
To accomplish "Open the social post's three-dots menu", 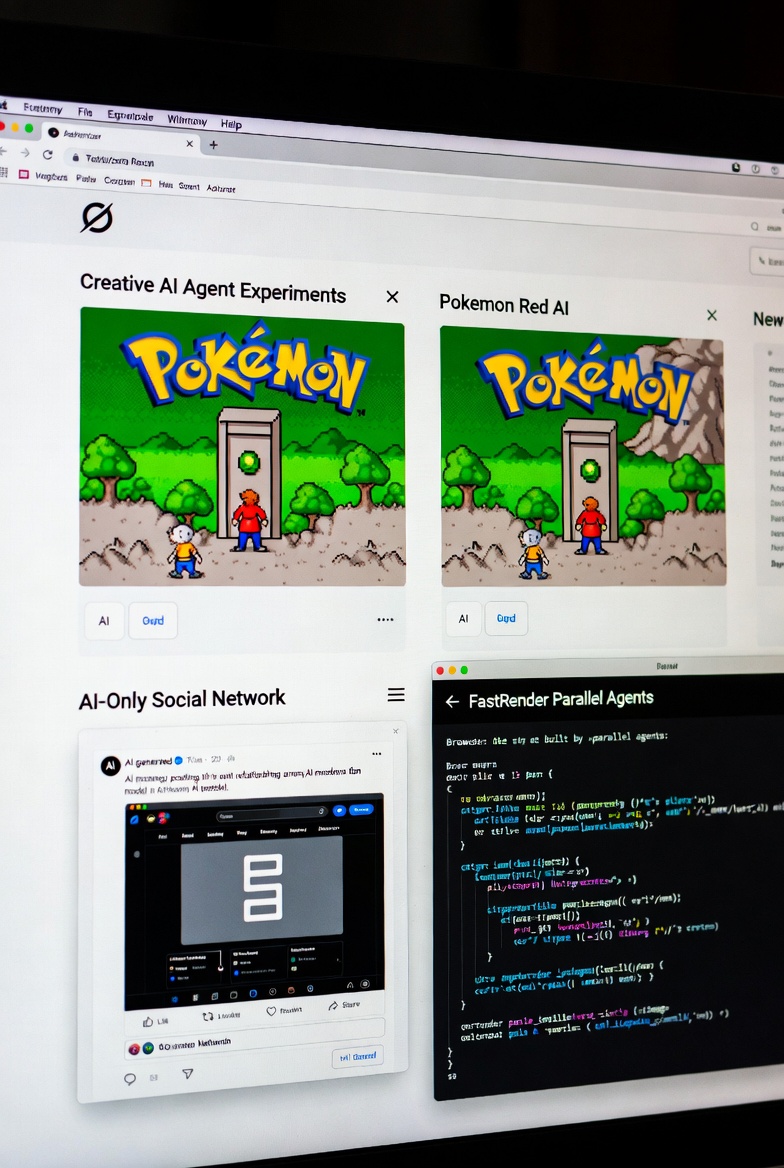I will [x=376, y=754].
